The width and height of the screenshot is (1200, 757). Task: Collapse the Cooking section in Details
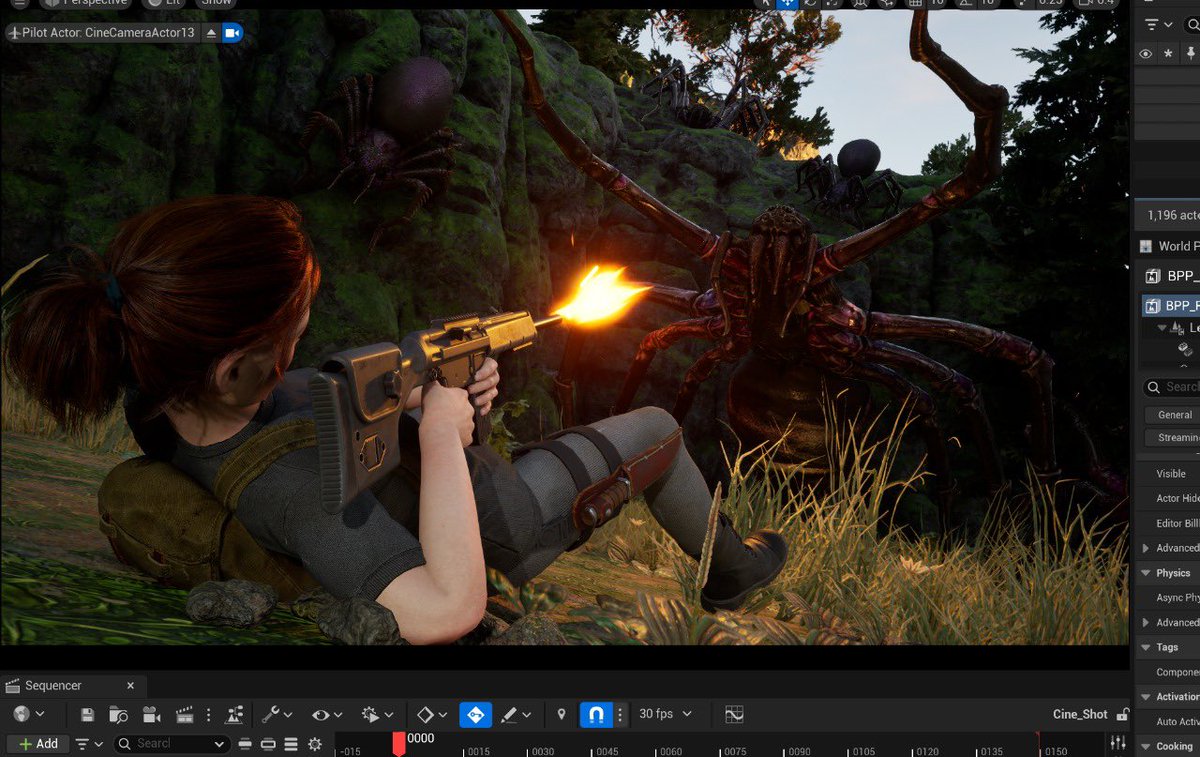1146,746
